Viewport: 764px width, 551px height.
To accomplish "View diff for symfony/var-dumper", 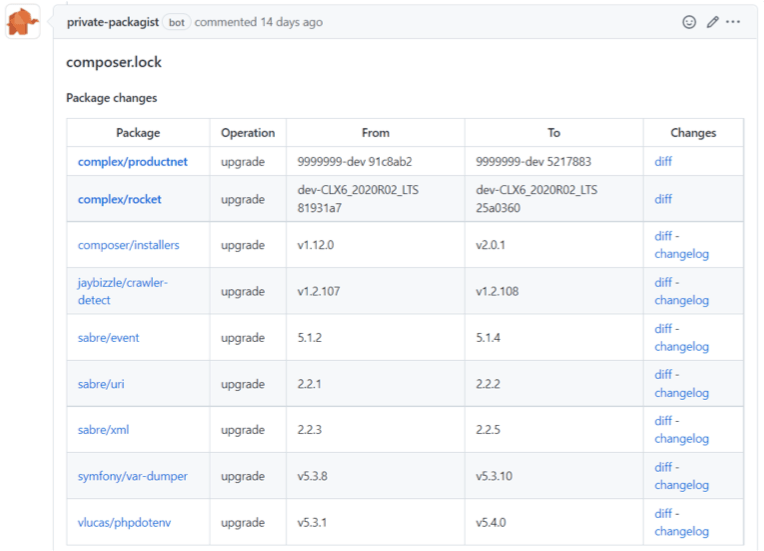I will pos(663,467).
